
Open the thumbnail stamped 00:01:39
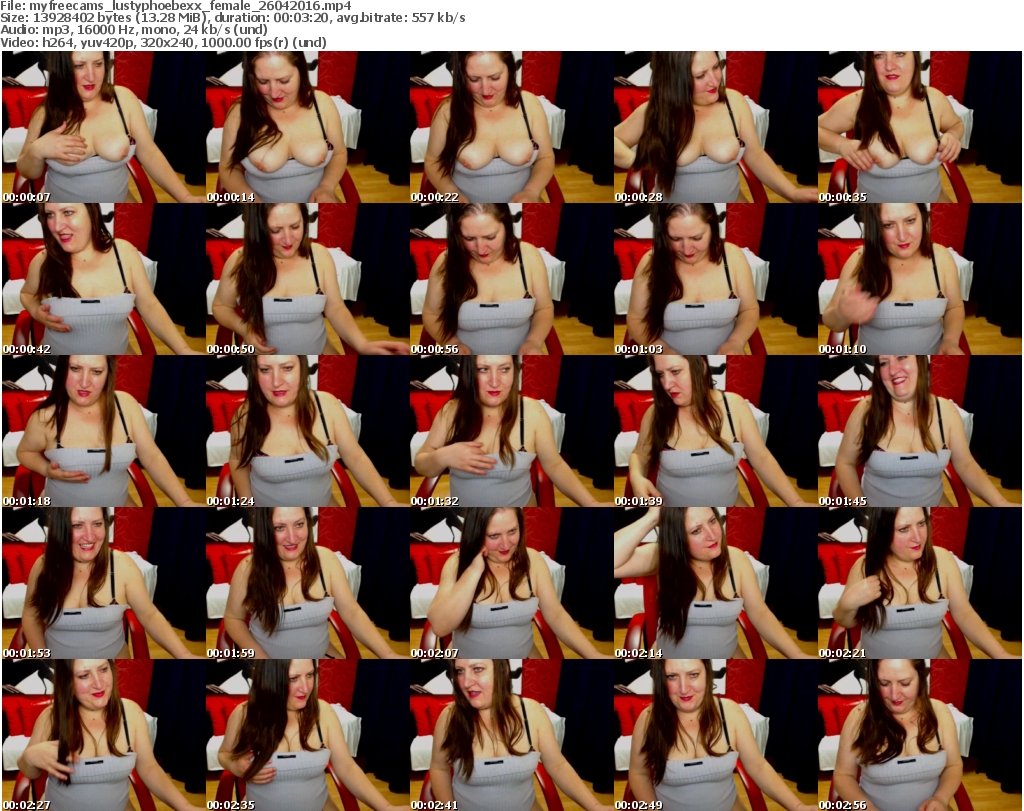tap(715, 431)
